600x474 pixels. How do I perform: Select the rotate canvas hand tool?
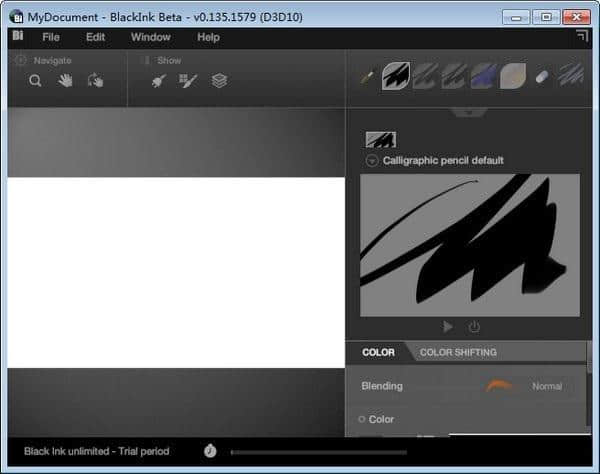click(x=95, y=81)
